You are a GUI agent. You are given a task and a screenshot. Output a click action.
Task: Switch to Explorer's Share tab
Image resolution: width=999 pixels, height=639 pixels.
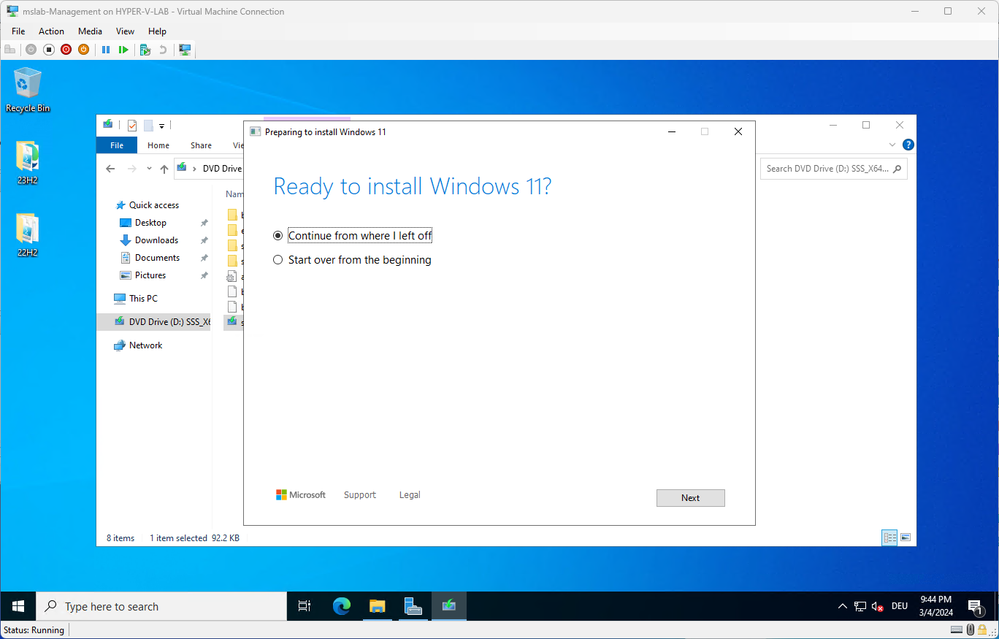click(x=201, y=145)
